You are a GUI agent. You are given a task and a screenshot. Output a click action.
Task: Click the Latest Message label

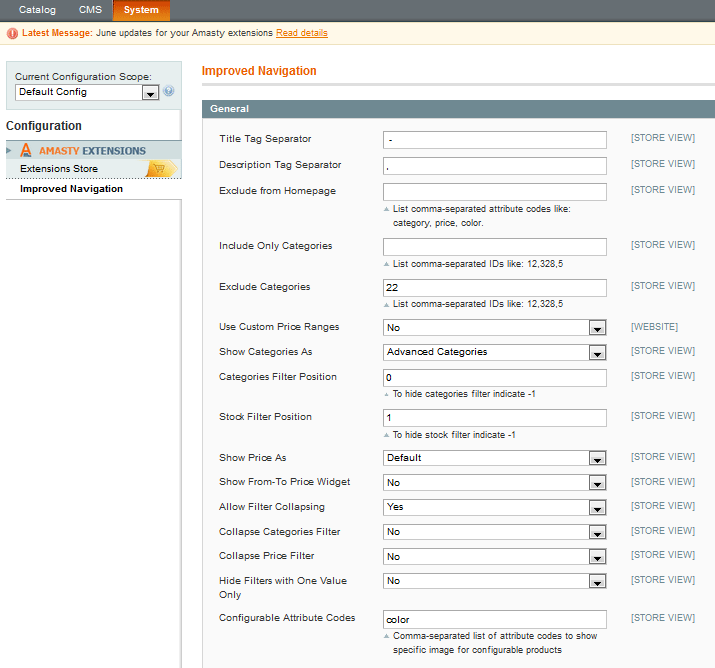[57, 33]
